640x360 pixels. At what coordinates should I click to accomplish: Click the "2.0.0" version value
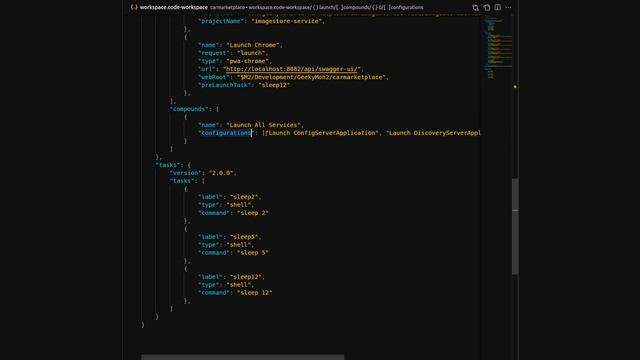click(x=221, y=173)
